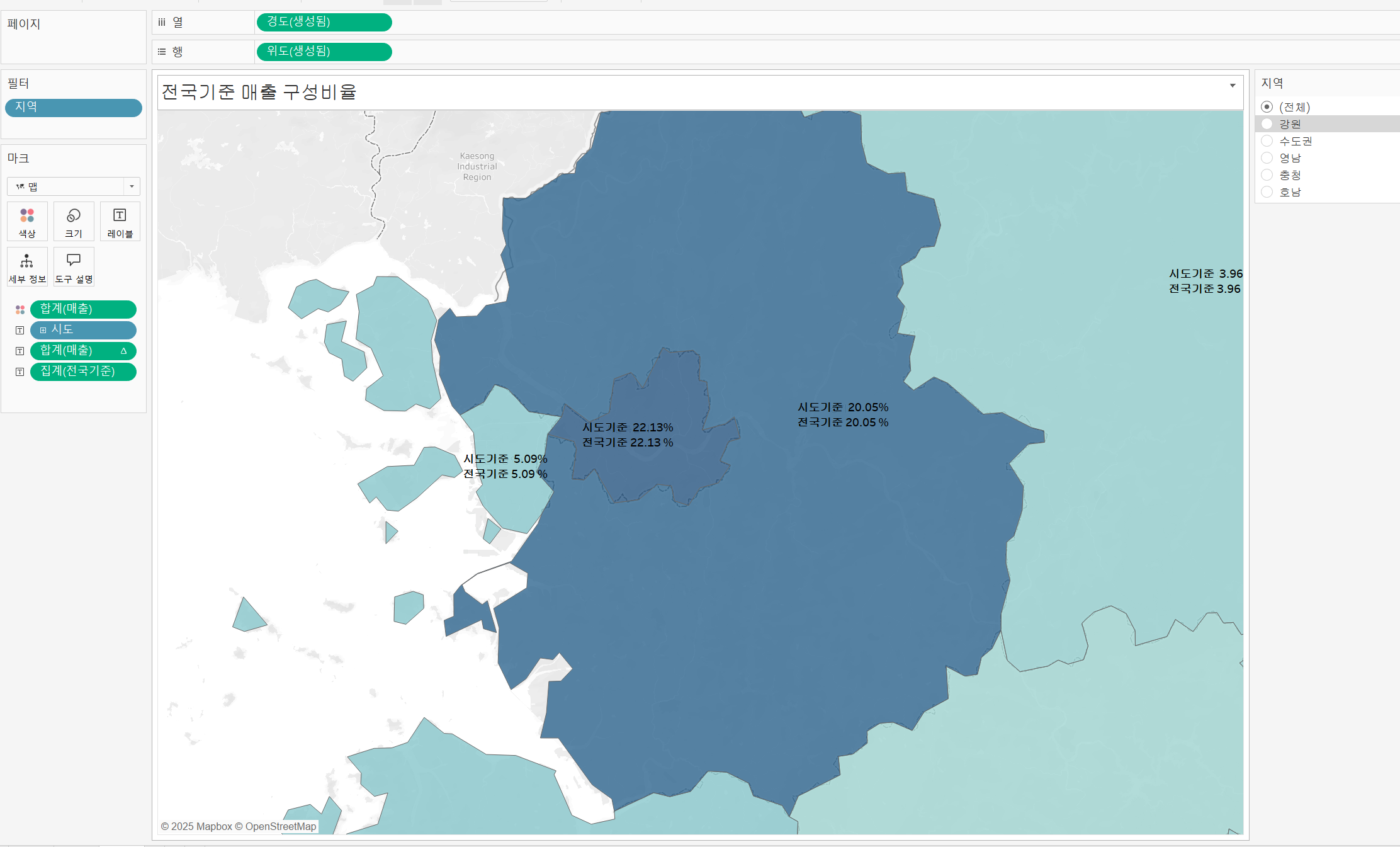The image size is (1400, 847).
Task: Select the 강원 radio button
Action: click(1267, 124)
